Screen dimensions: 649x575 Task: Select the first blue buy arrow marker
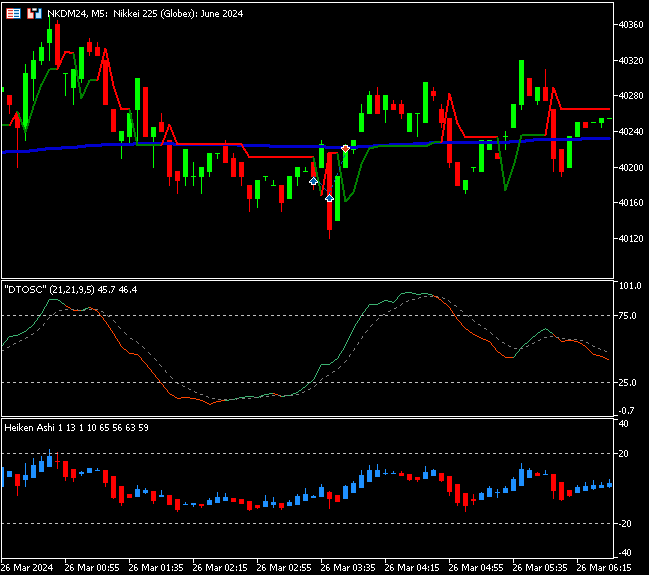coord(313,181)
